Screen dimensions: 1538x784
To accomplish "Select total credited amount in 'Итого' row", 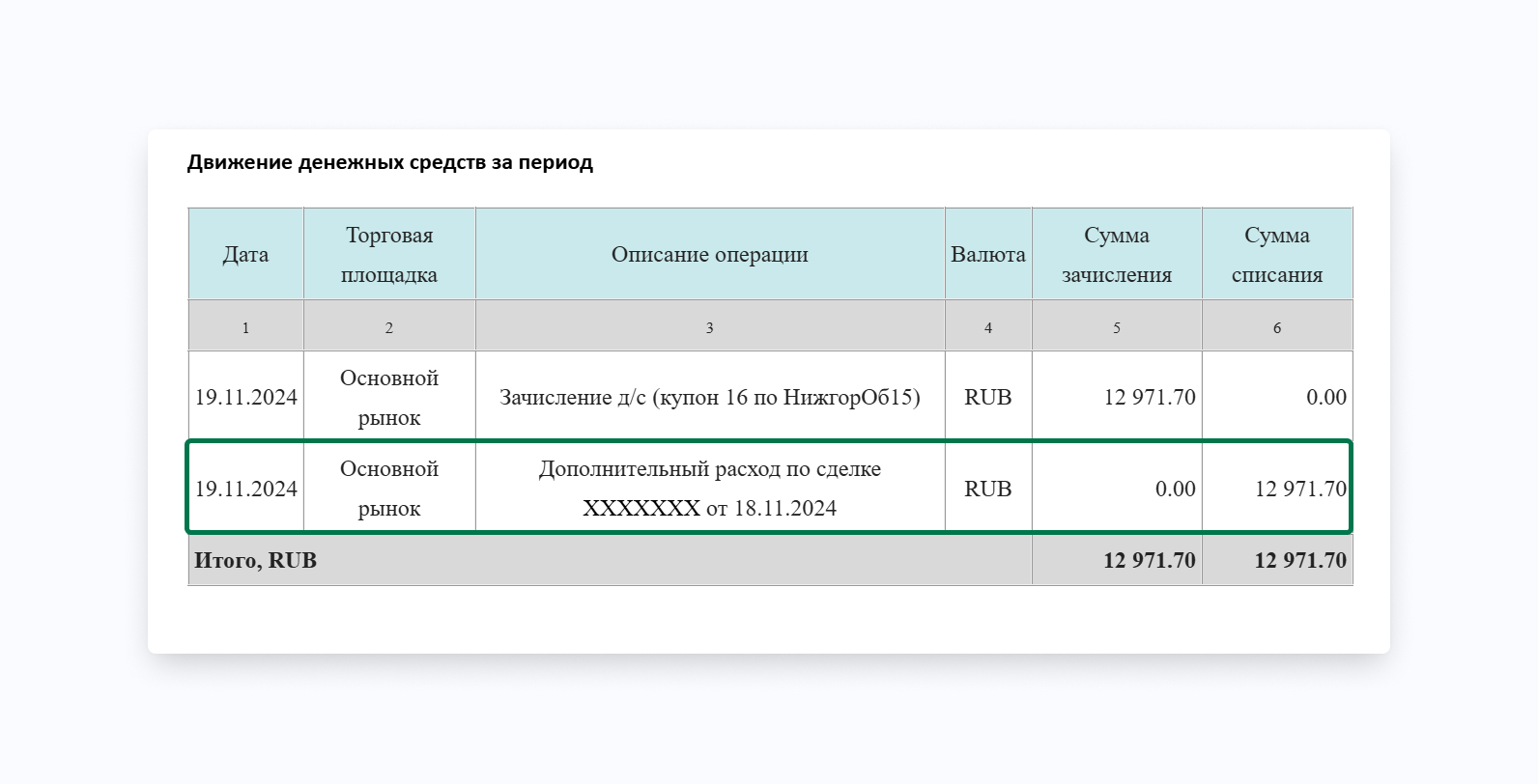I will coord(1150,560).
